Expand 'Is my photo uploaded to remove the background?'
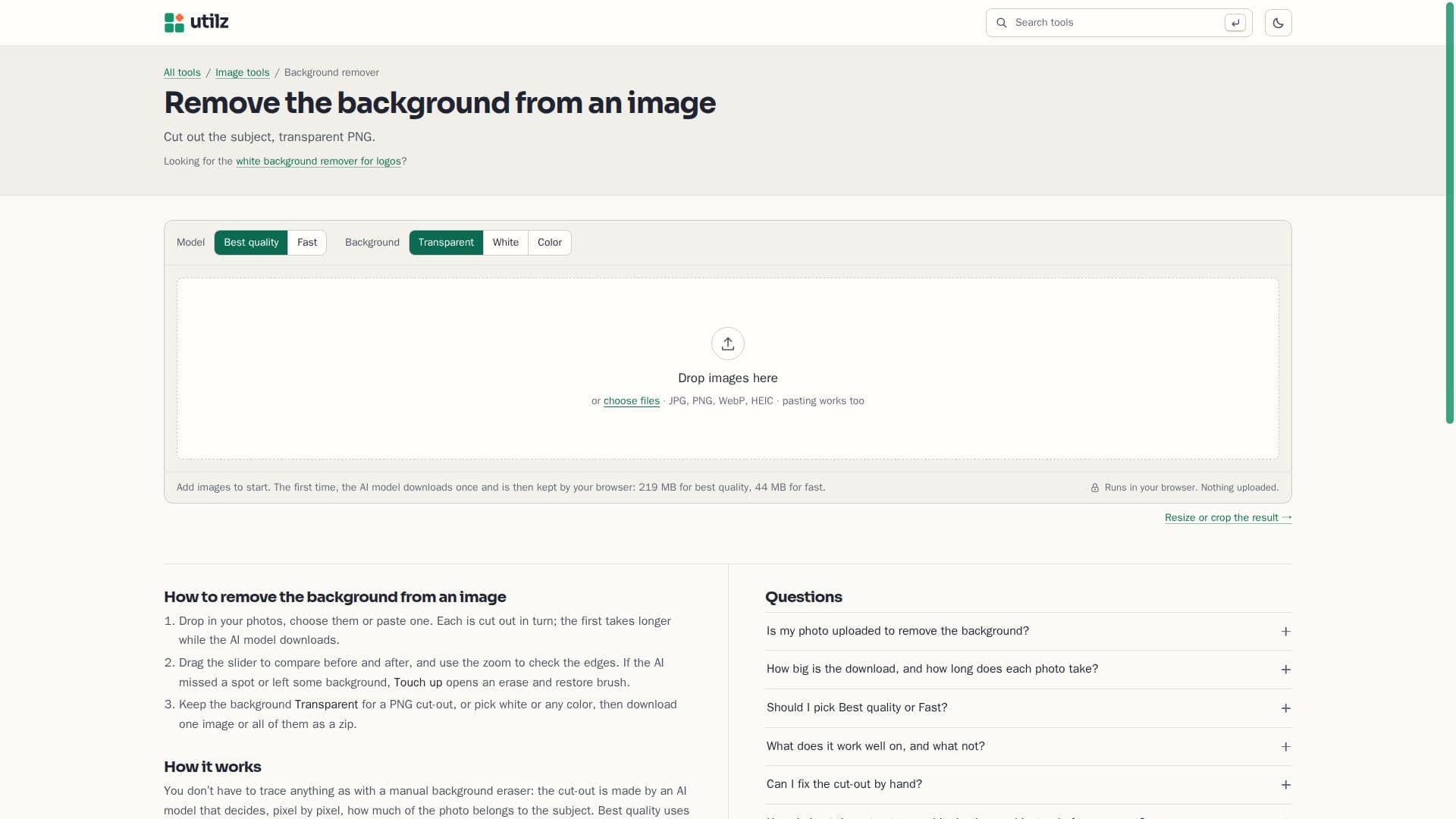The height and width of the screenshot is (819, 1456). tap(1028, 632)
